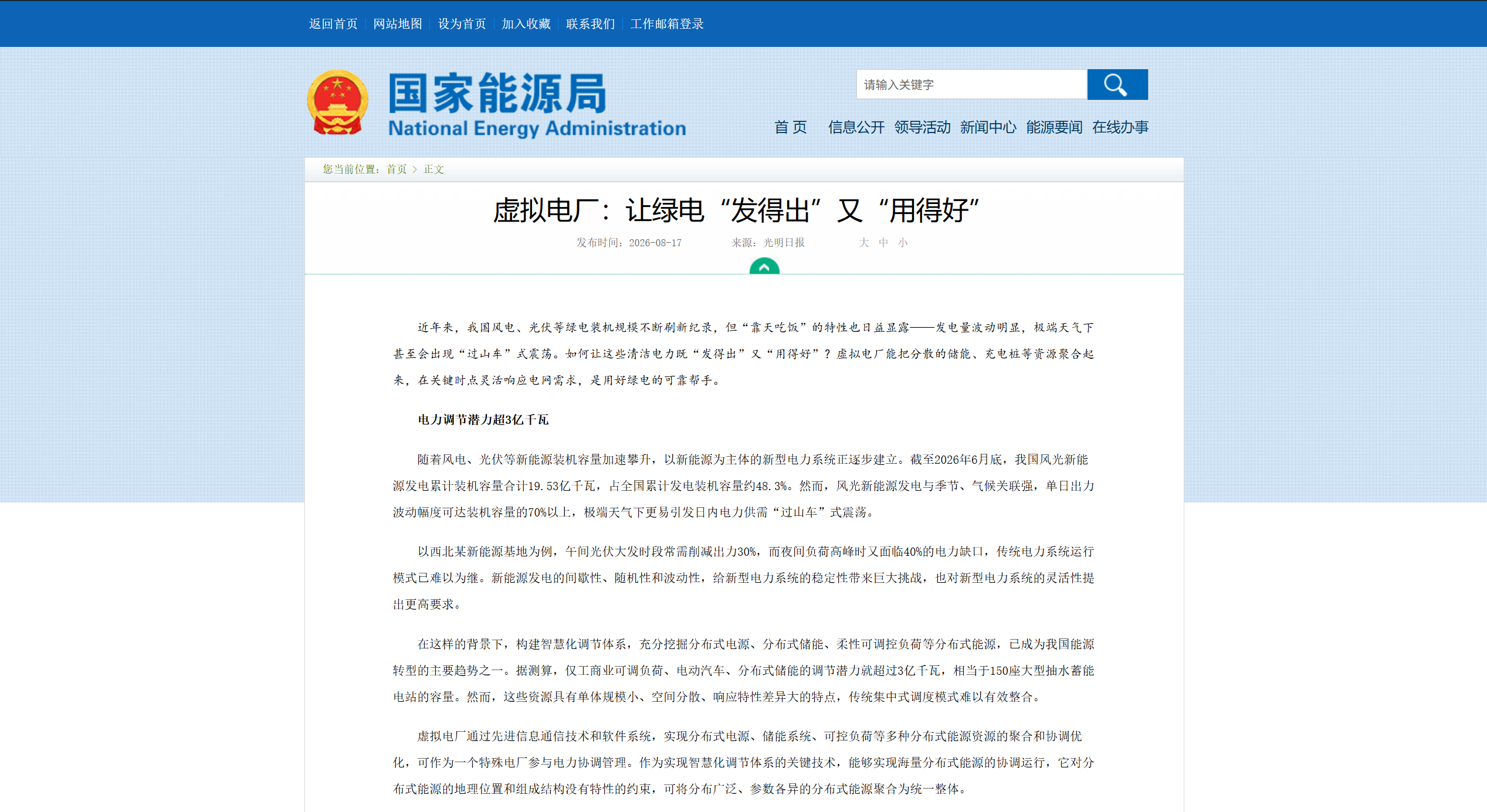1487x812 pixels.
Task: Open 工作邮箱登录 link
Action: click(x=667, y=24)
